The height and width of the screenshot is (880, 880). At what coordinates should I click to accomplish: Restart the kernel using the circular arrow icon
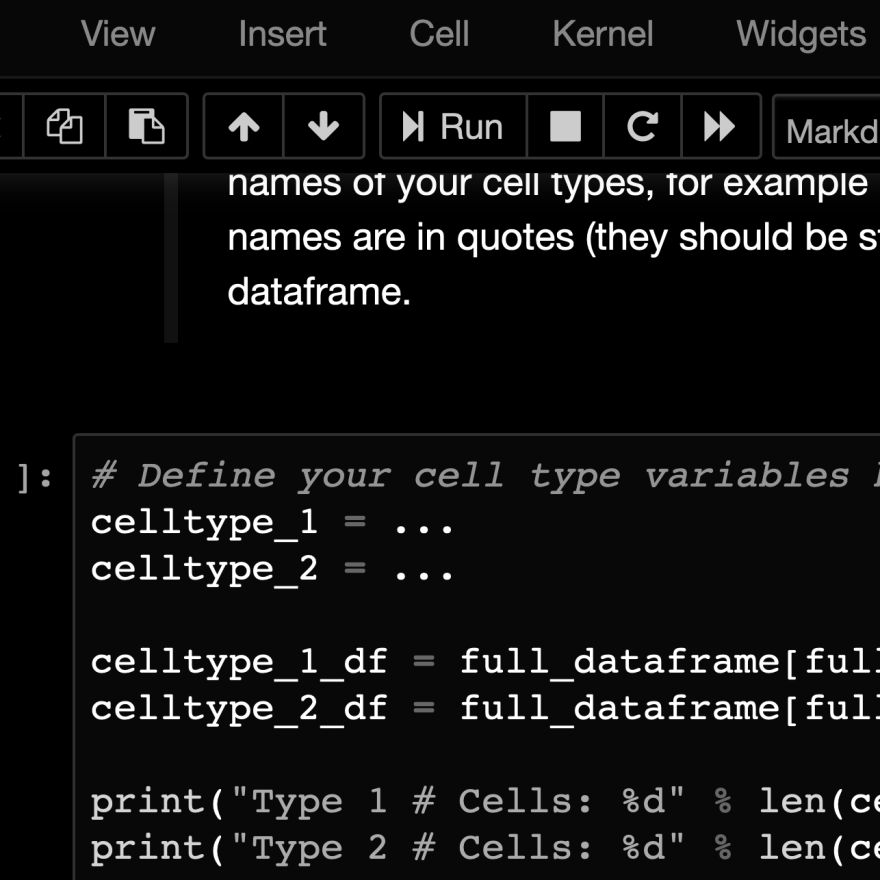(x=642, y=127)
